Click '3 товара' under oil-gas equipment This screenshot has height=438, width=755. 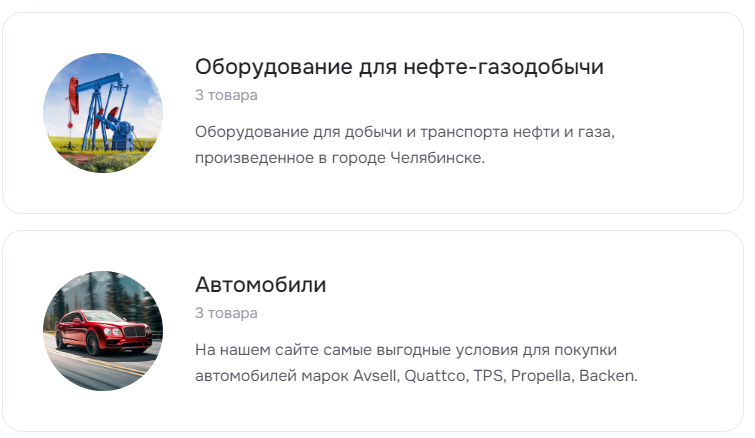226,95
